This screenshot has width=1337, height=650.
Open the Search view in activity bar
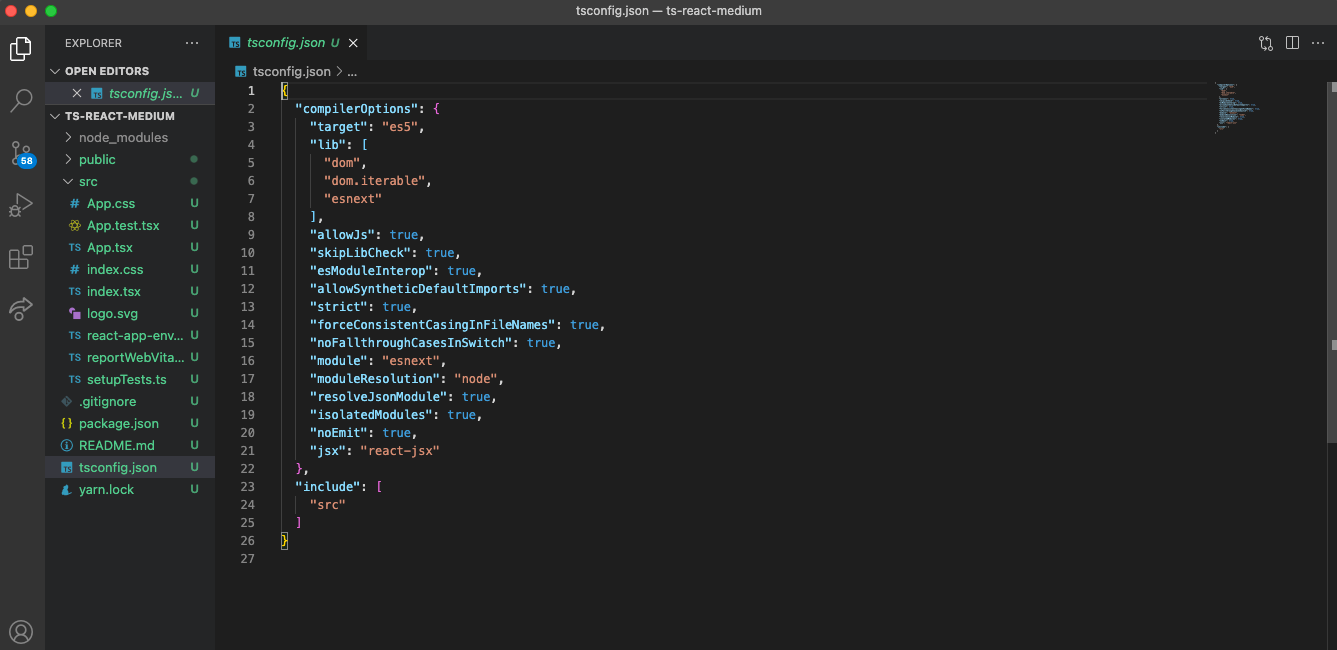(x=21, y=100)
